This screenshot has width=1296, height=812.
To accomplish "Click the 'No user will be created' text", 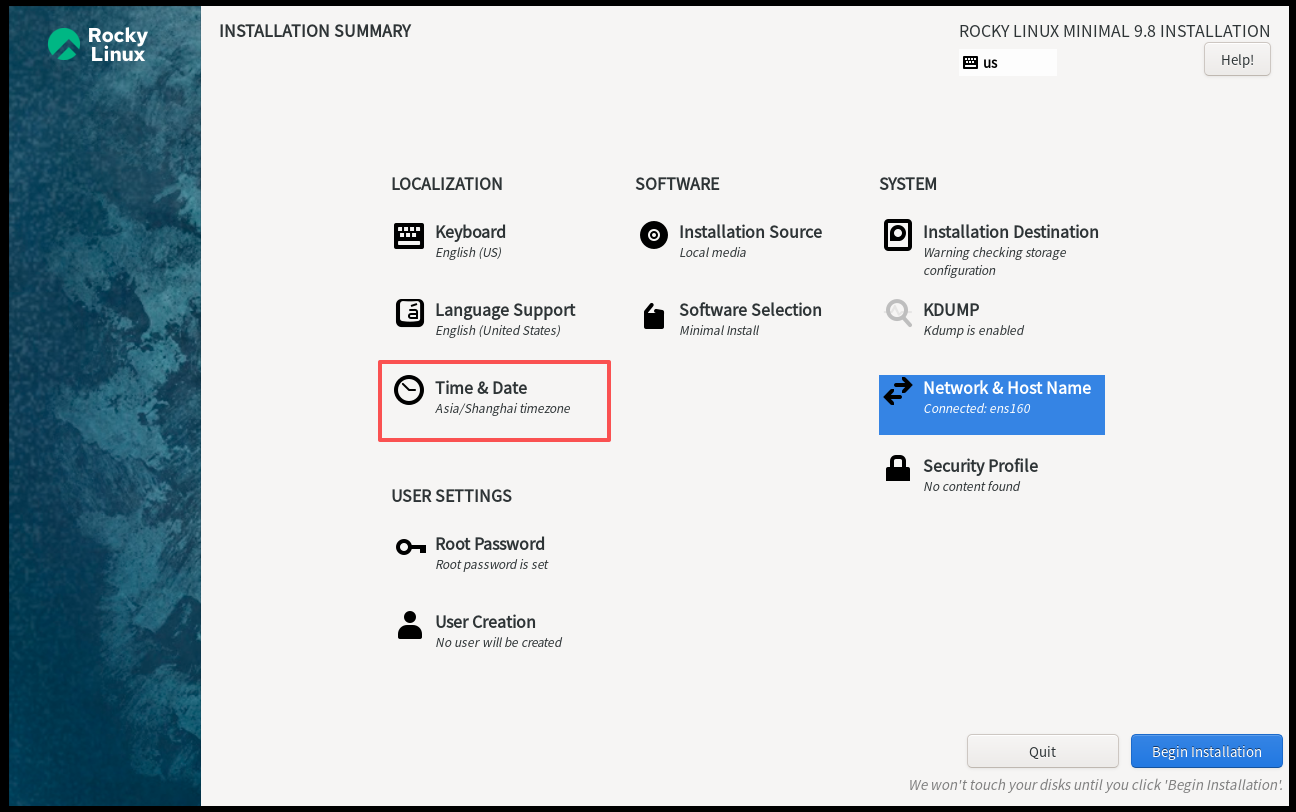I will pos(498,643).
